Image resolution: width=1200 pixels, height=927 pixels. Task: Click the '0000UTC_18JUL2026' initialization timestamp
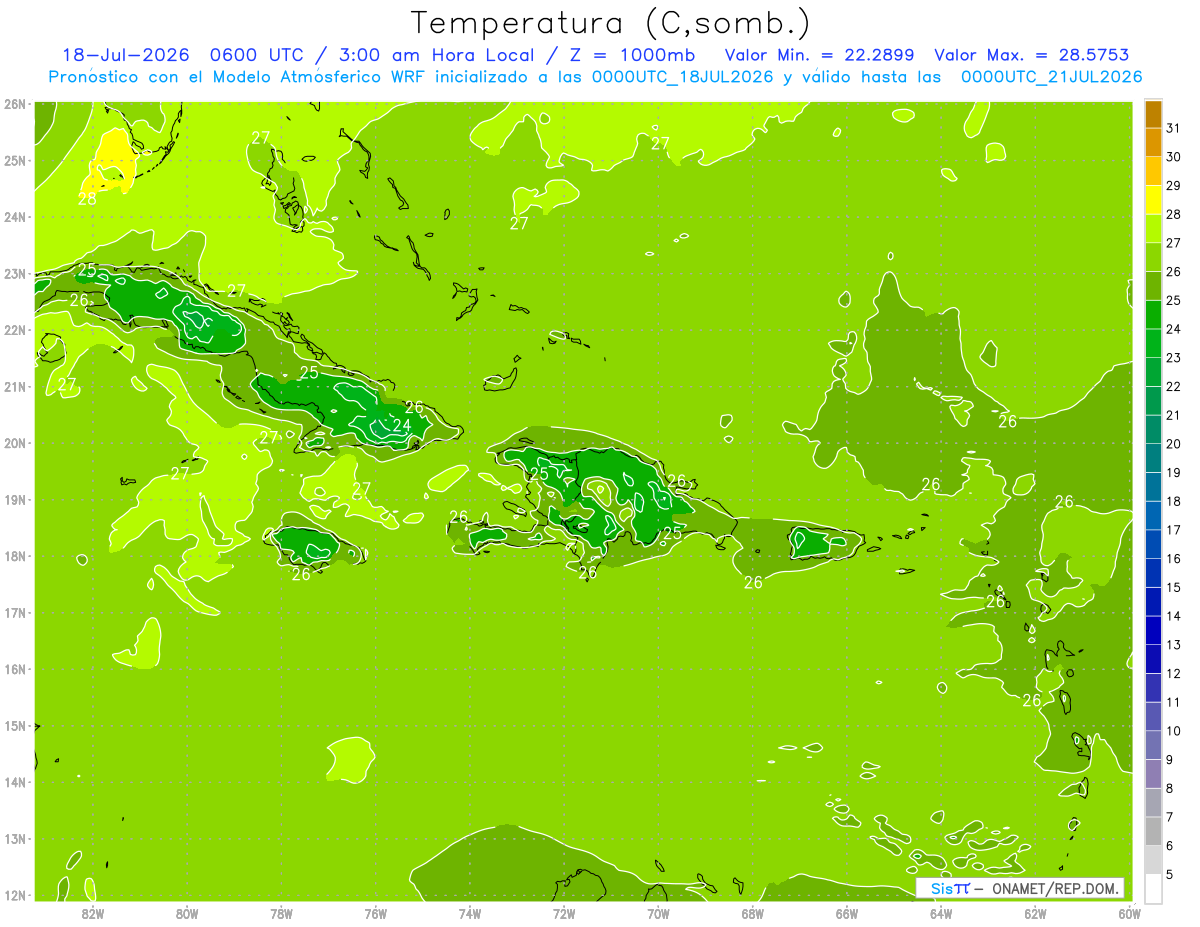pyautogui.click(x=683, y=76)
